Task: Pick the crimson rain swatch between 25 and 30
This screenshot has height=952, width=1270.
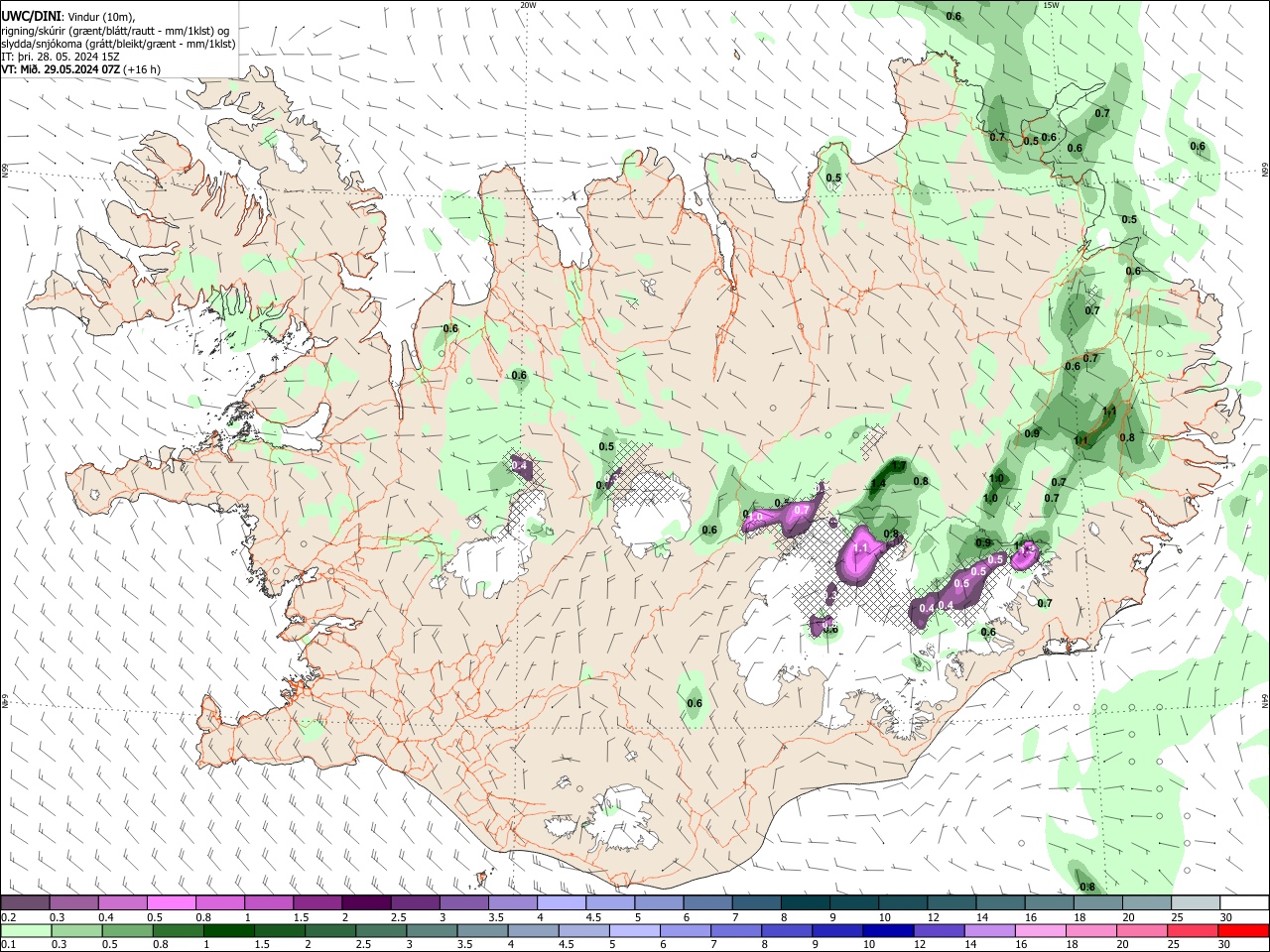Action: pyautogui.click(x=1192, y=930)
